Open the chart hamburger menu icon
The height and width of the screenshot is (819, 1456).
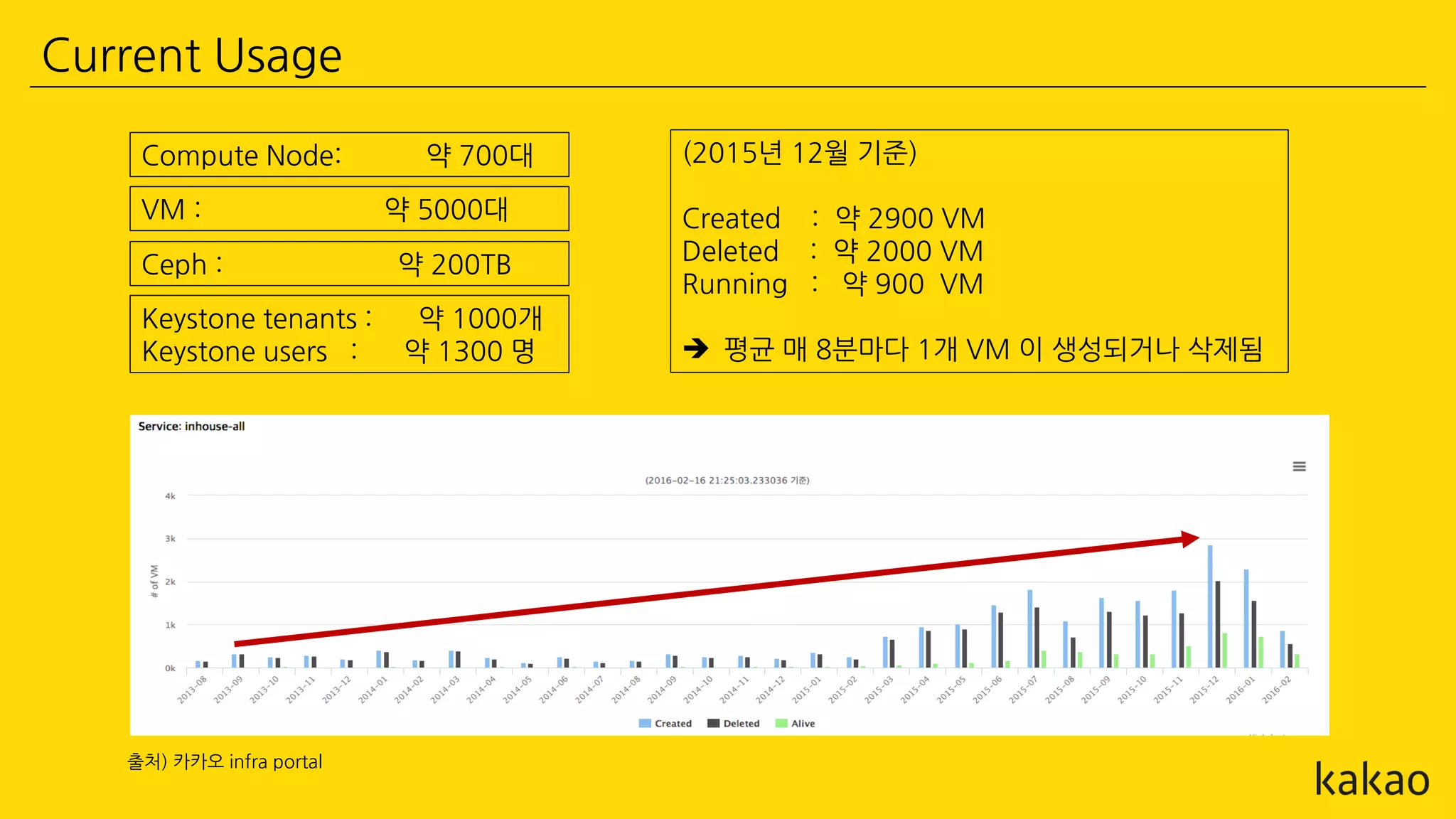click(x=1299, y=466)
